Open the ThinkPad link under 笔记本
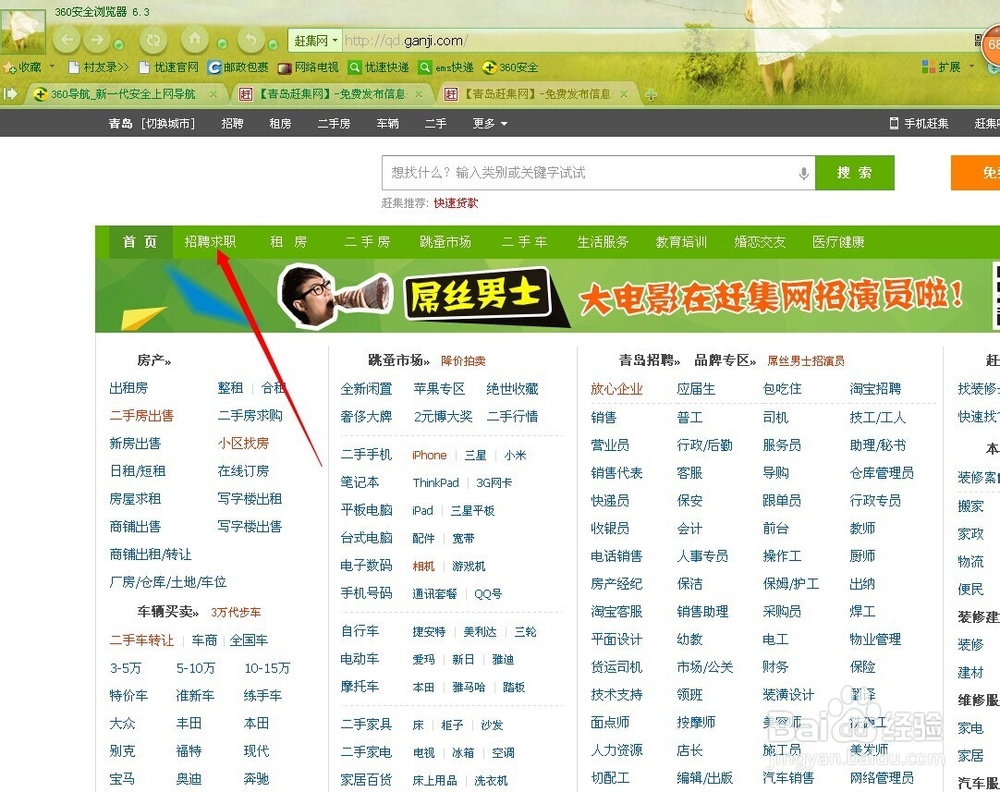Viewport: 1000px width, 792px height. [436, 483]
